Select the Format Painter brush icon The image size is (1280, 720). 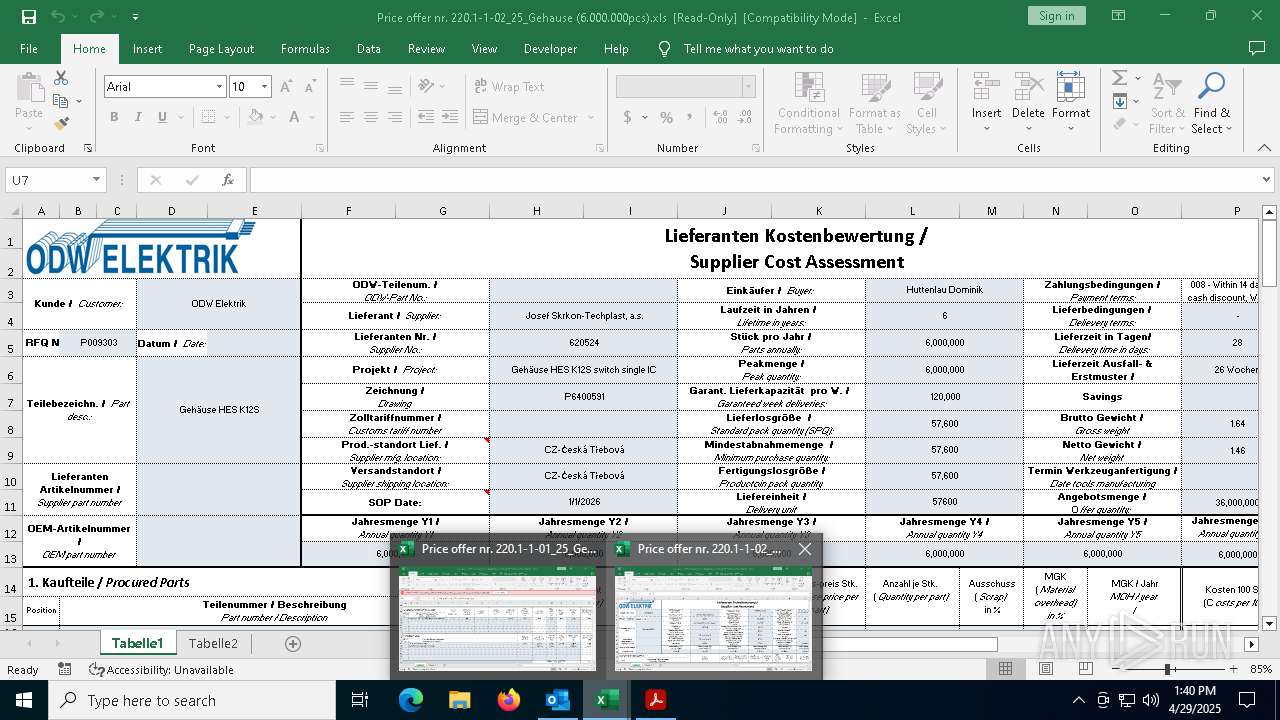61,124
